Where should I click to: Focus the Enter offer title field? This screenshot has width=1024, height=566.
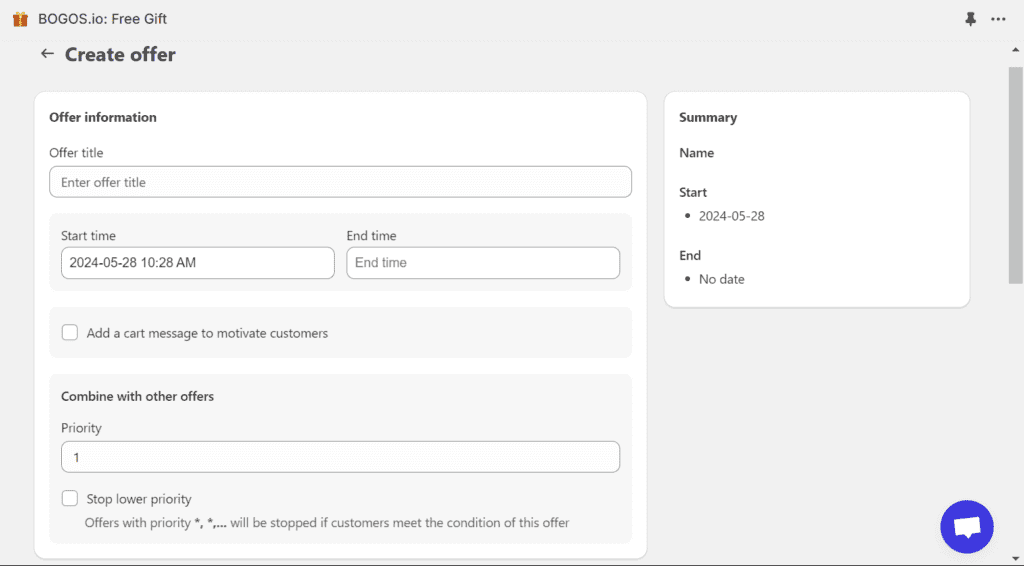340,182
